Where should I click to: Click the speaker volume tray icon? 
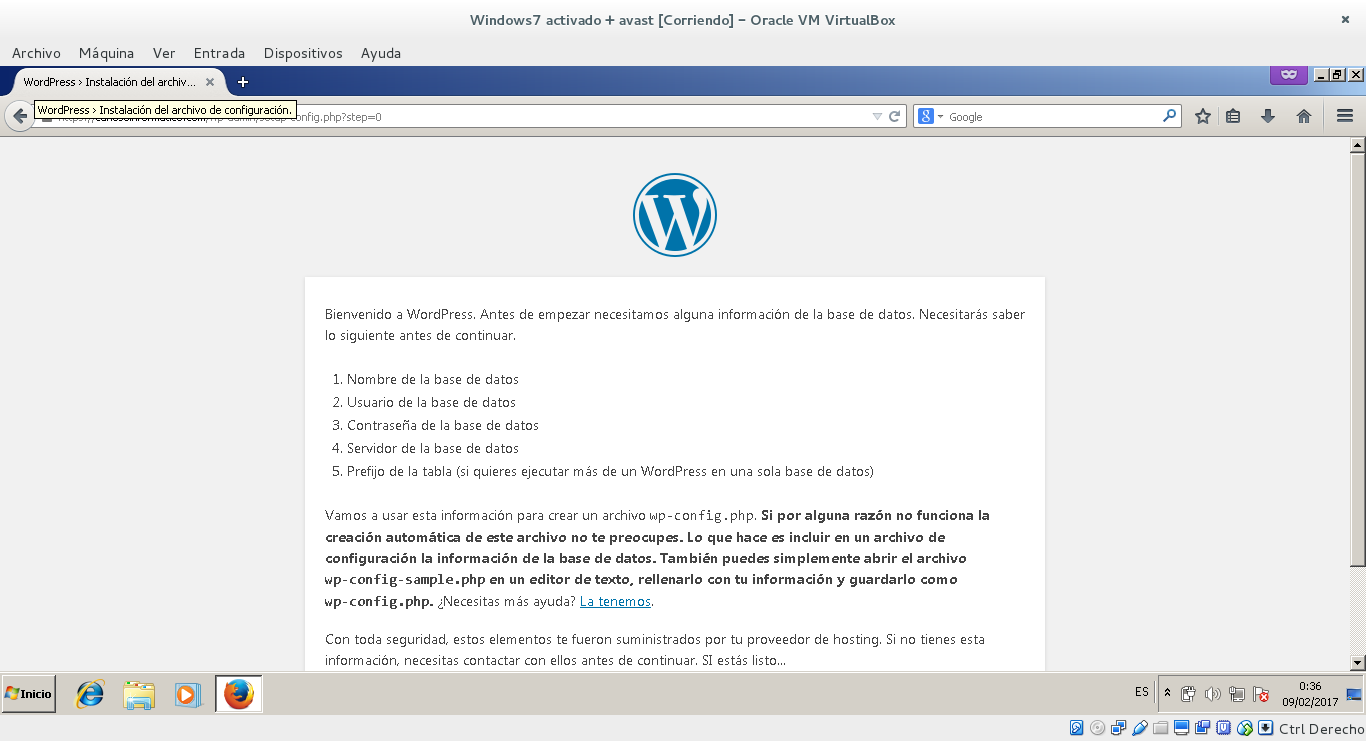click(x=1213, y=694)
